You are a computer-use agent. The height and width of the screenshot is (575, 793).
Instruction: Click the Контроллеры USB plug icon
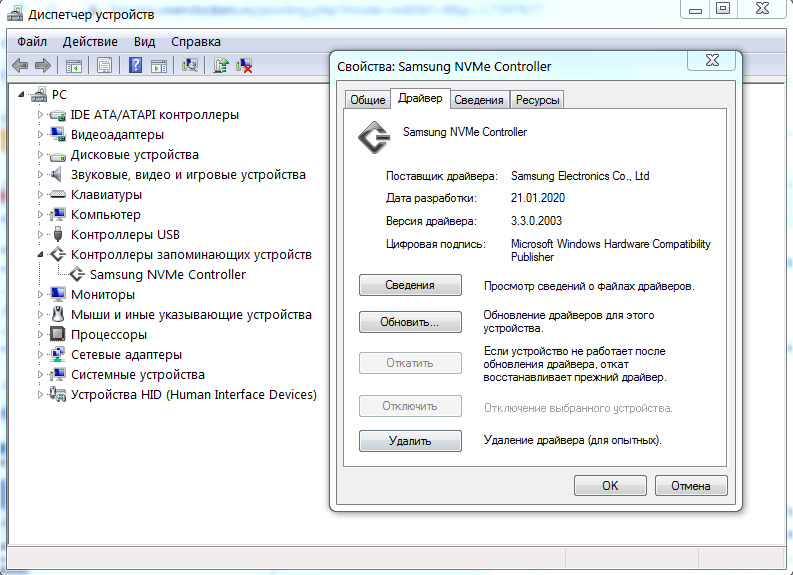click(x=58, y=234)
